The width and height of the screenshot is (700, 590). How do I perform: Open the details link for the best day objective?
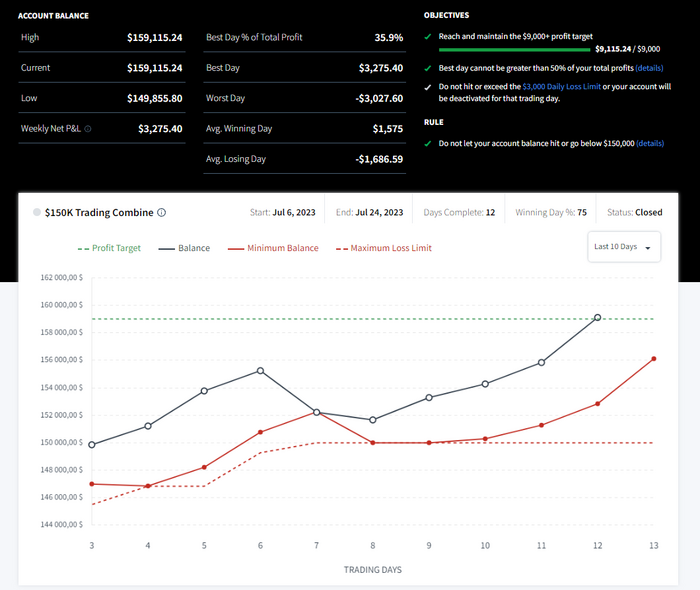649,68
